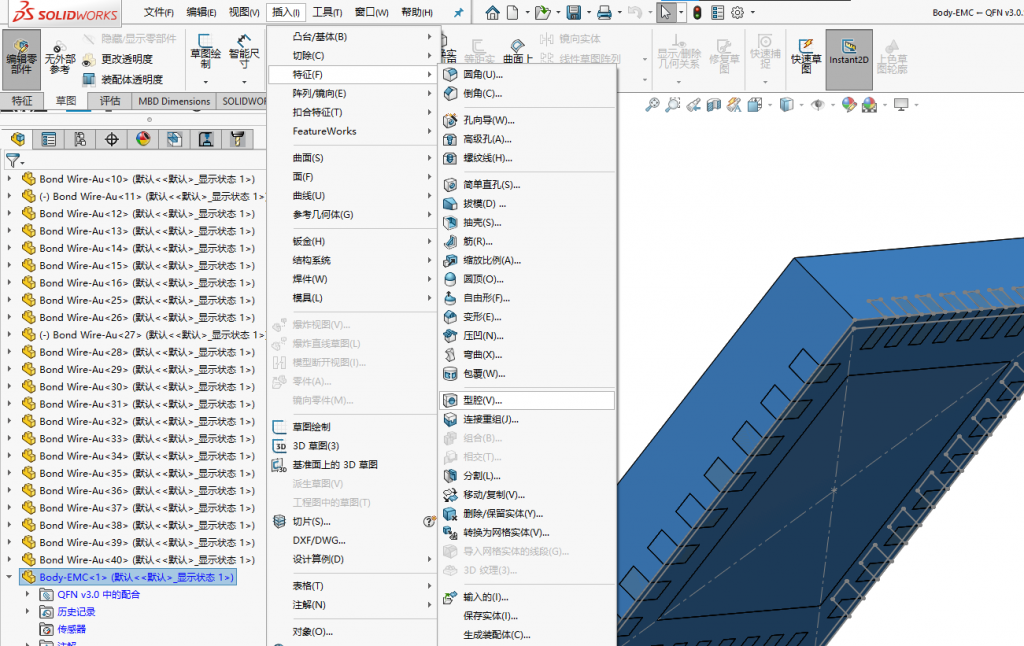Open the Options gear icon
The width and height of the screenshot is (1024, 646).
click(737, 12)
